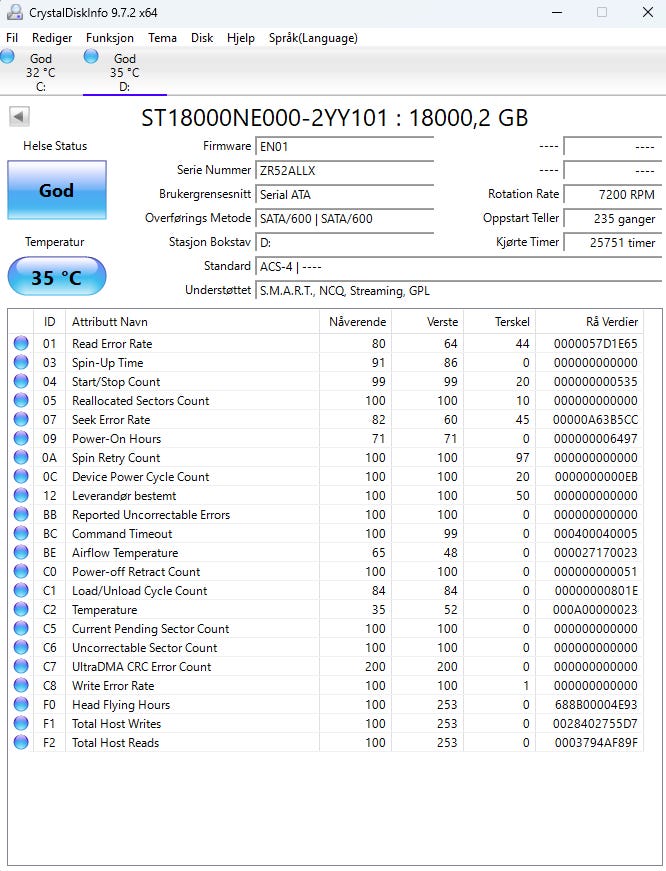Click status orb for Reallocated Sectors Count

click(x=21, y=400)
